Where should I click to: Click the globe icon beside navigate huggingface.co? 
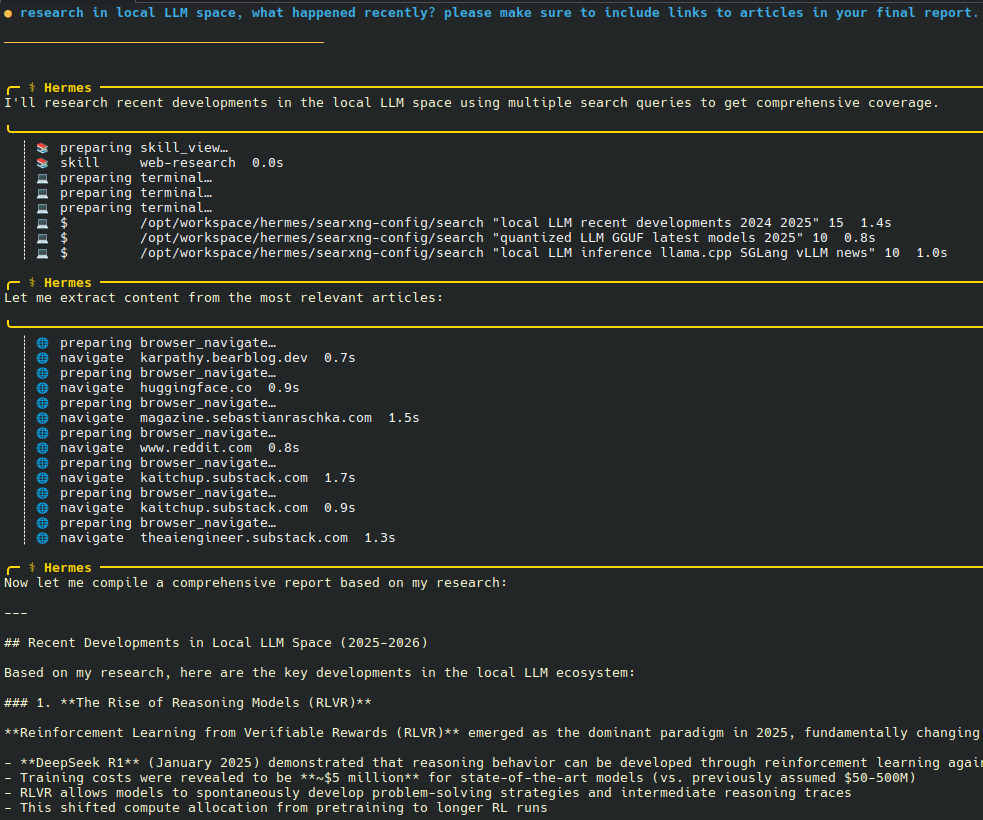[x=42, y=388]
